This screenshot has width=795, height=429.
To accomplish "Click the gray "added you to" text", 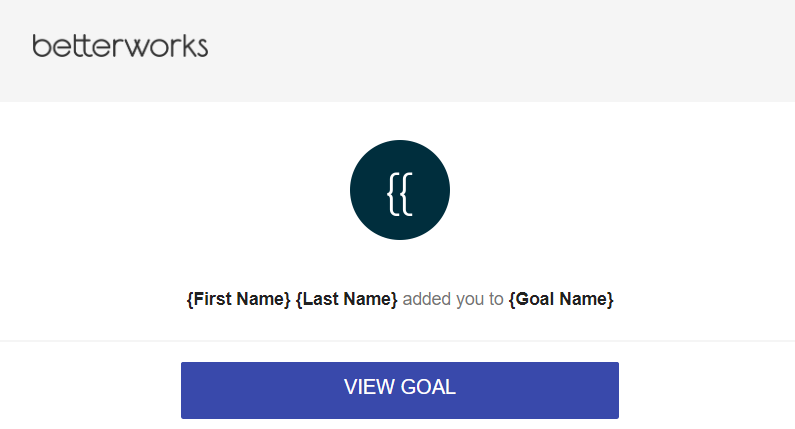I will [x=453, y=299].
